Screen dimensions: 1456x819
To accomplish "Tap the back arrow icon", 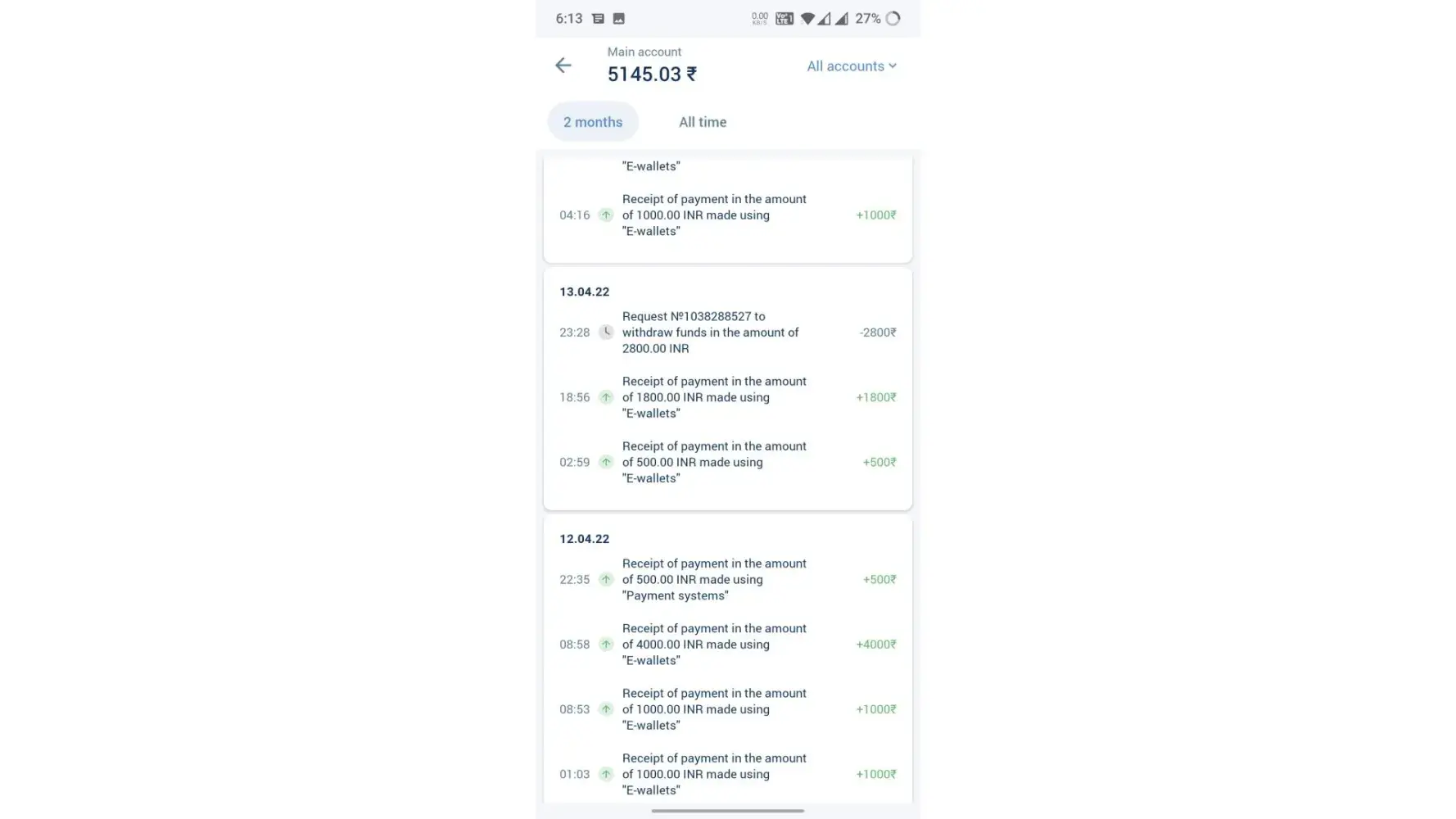I will [x=563, y=66].
